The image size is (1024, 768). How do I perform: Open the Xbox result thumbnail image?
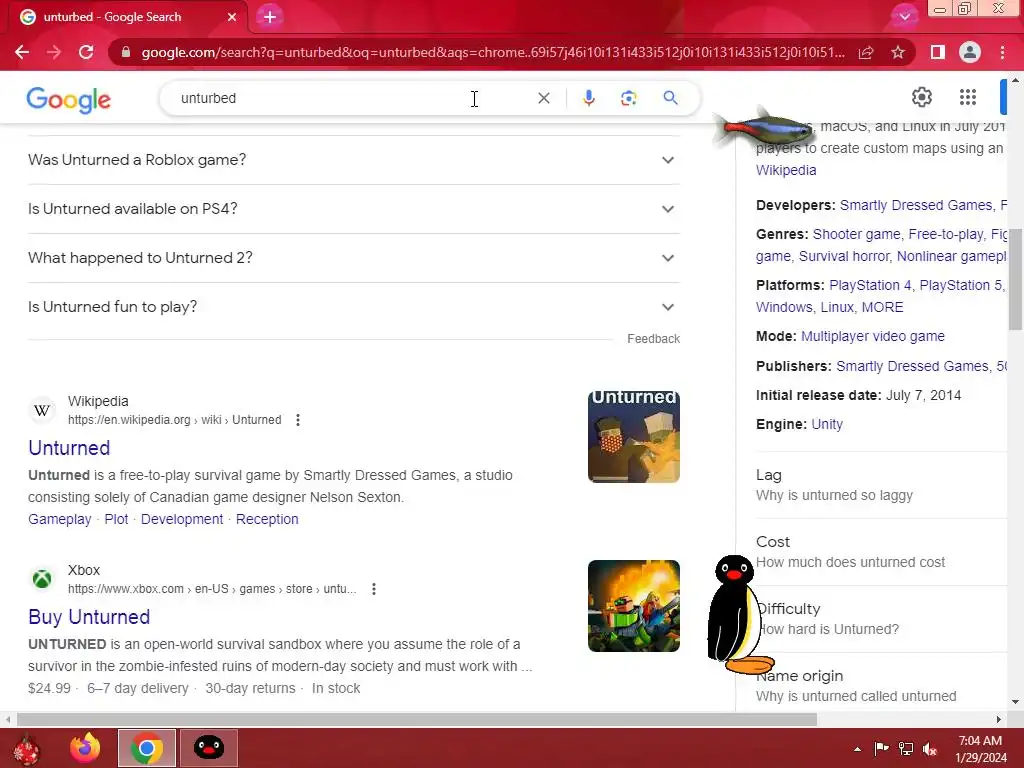(x=633, y=606)
